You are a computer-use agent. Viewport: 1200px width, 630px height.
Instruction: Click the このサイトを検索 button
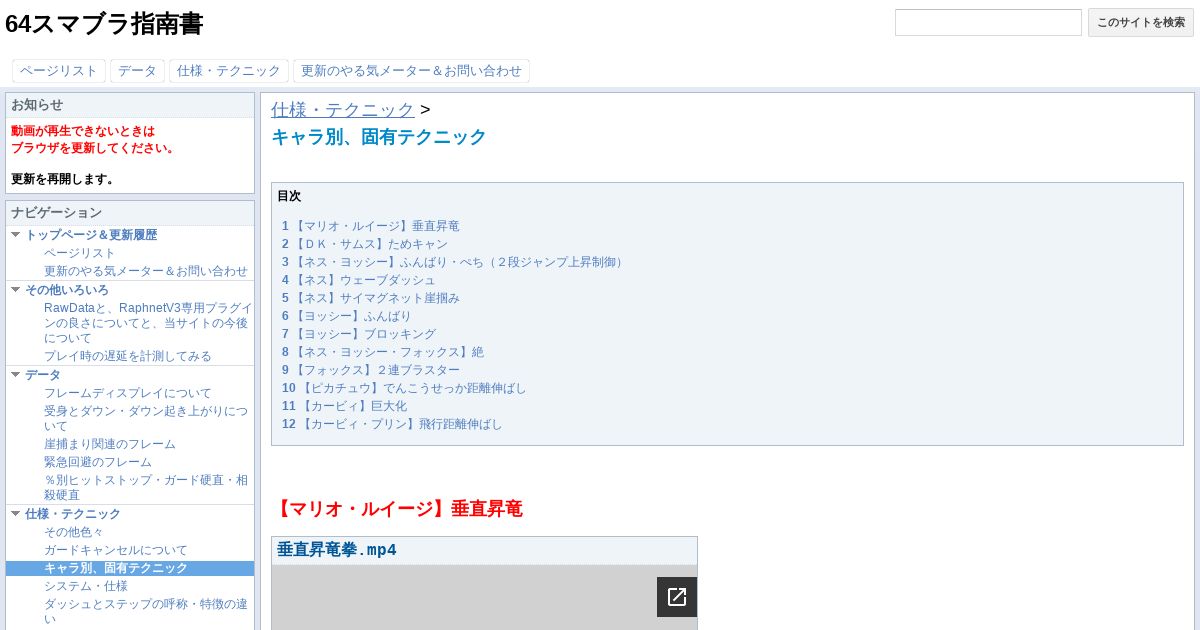pos(1141,22)
